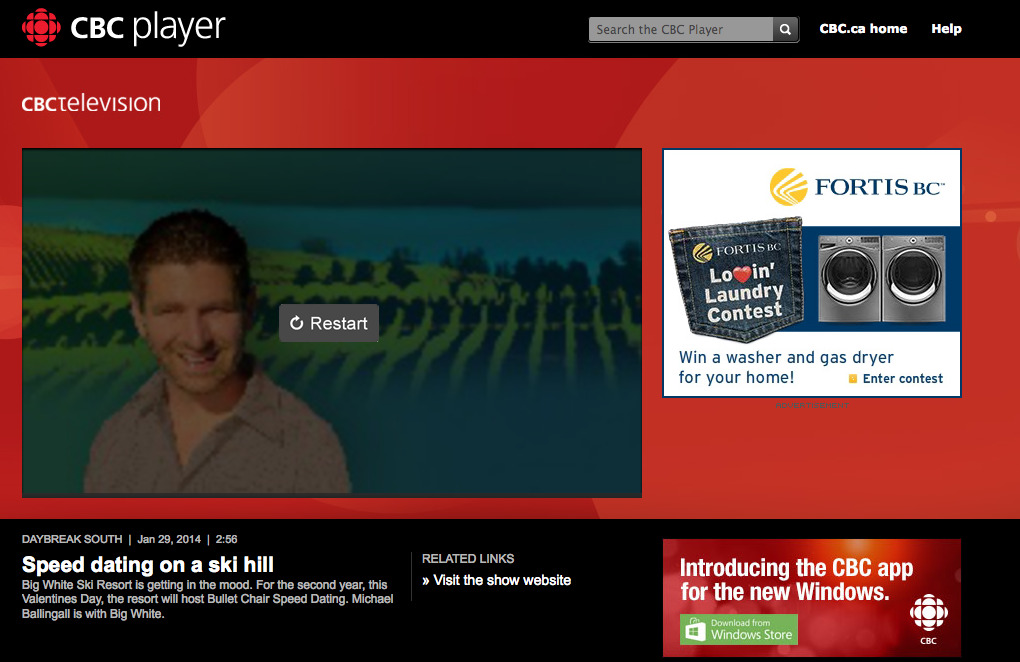Click the DAYBREAK SOUTH show label
Viewport: 1020px width, 662px height.
tap(72, 539)
